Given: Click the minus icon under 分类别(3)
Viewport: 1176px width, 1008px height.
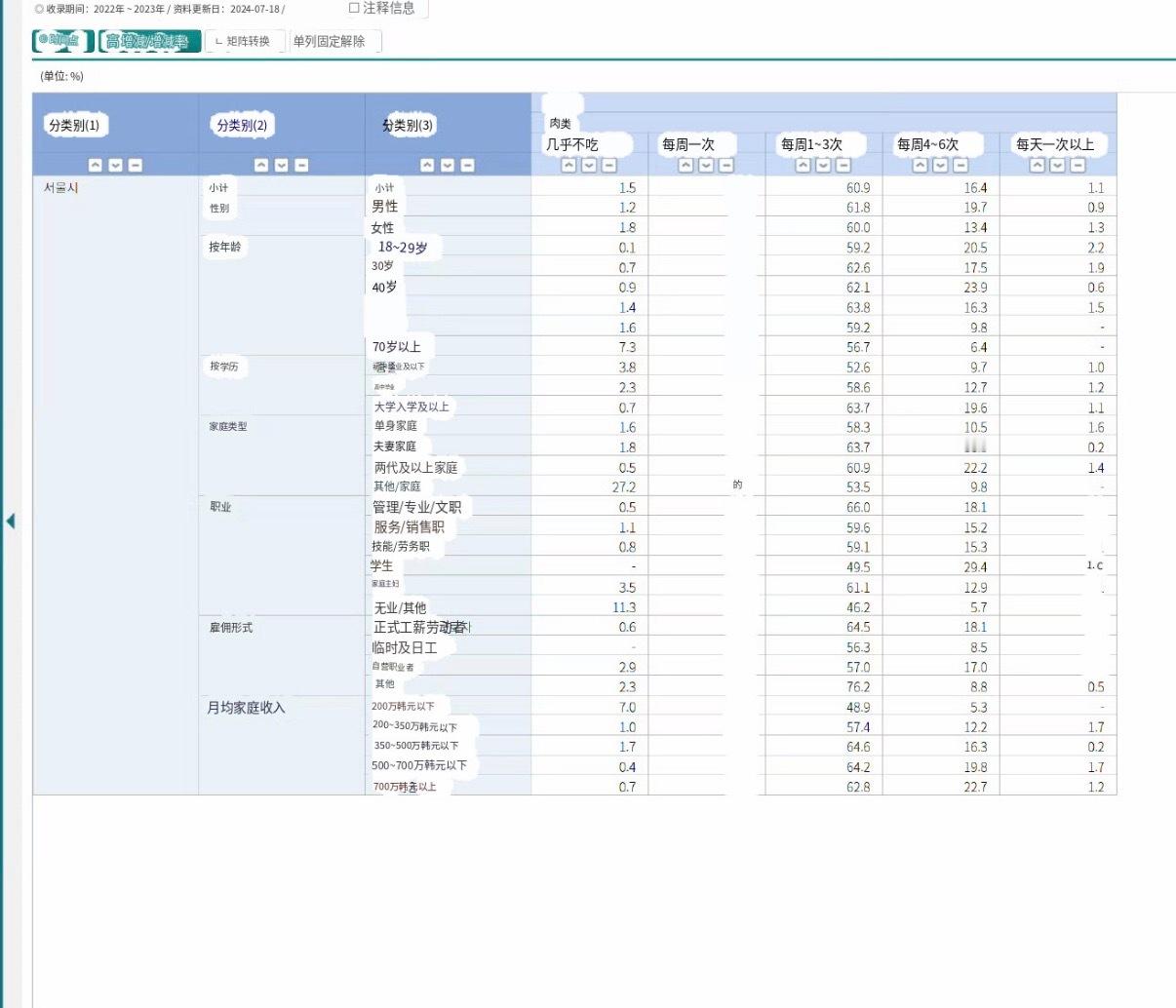Looking at the screenshot, I should point(467,165).
